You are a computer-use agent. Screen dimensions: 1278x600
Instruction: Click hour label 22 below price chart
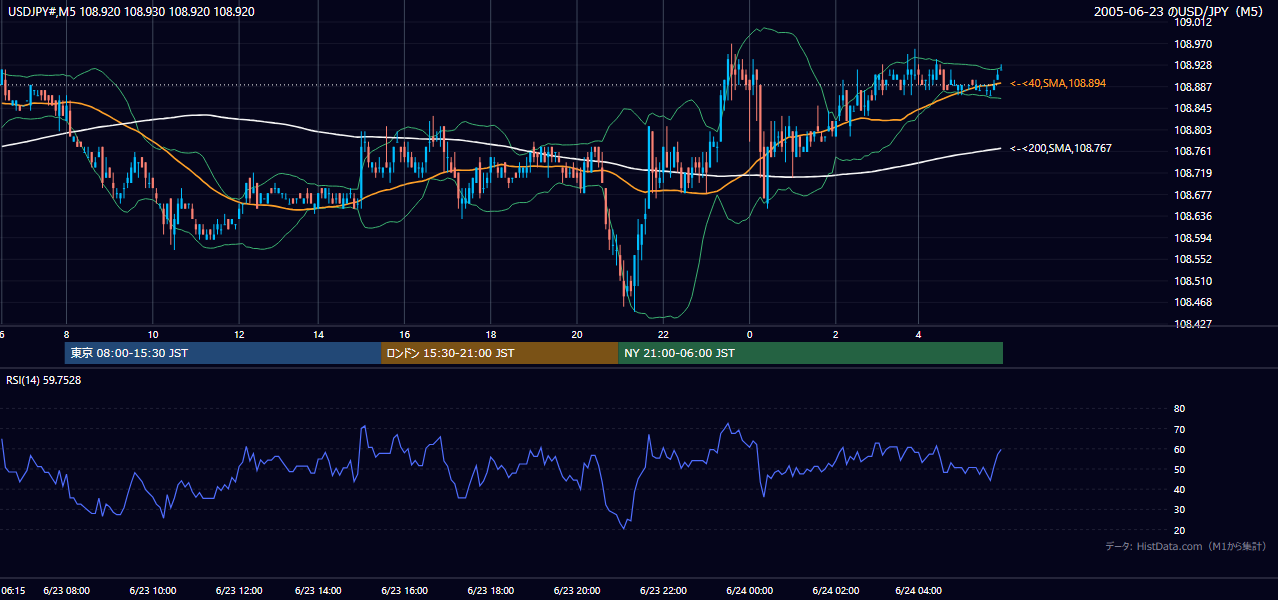663,334
